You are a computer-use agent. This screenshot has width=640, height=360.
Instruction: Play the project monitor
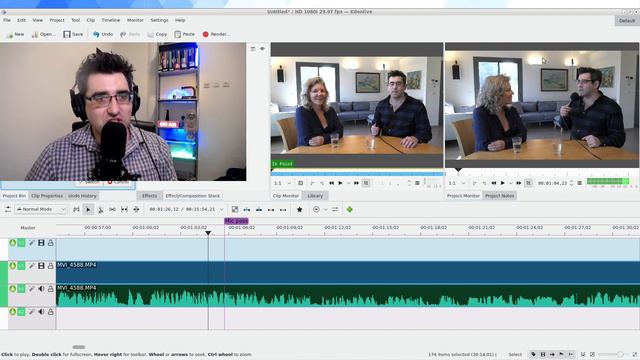(x=503, y=183)
